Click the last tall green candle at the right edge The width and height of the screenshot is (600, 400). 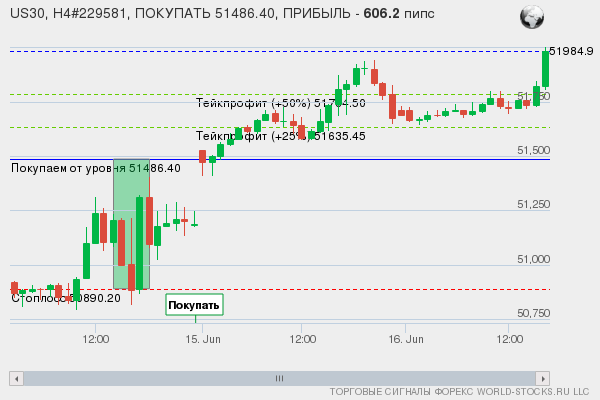pyautogui.click(x=545, y=69)
